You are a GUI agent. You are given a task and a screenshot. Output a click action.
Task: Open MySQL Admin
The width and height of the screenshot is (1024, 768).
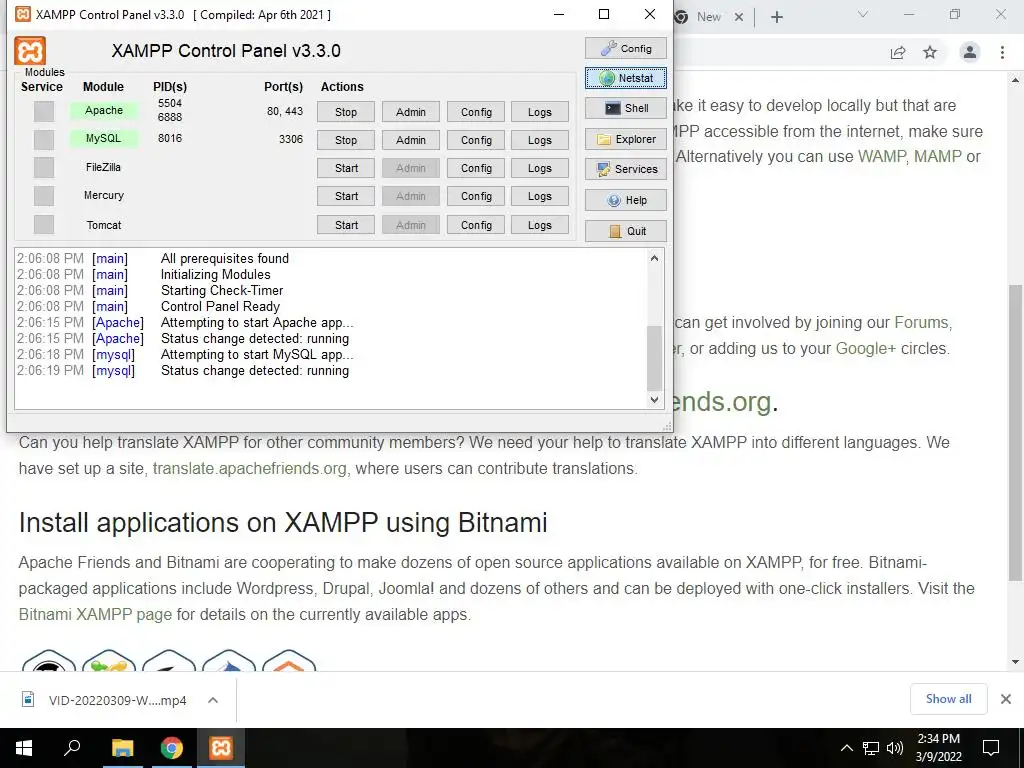(411, 140)
